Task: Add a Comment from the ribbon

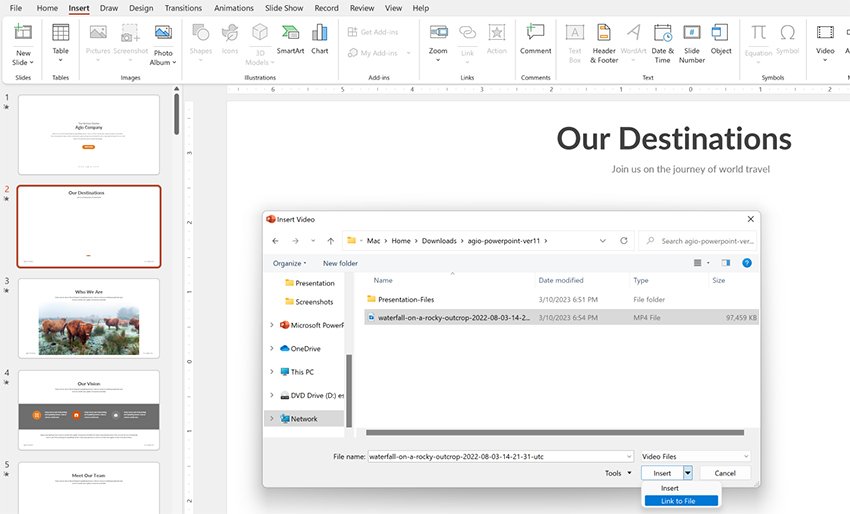Action: click(536, 39)
